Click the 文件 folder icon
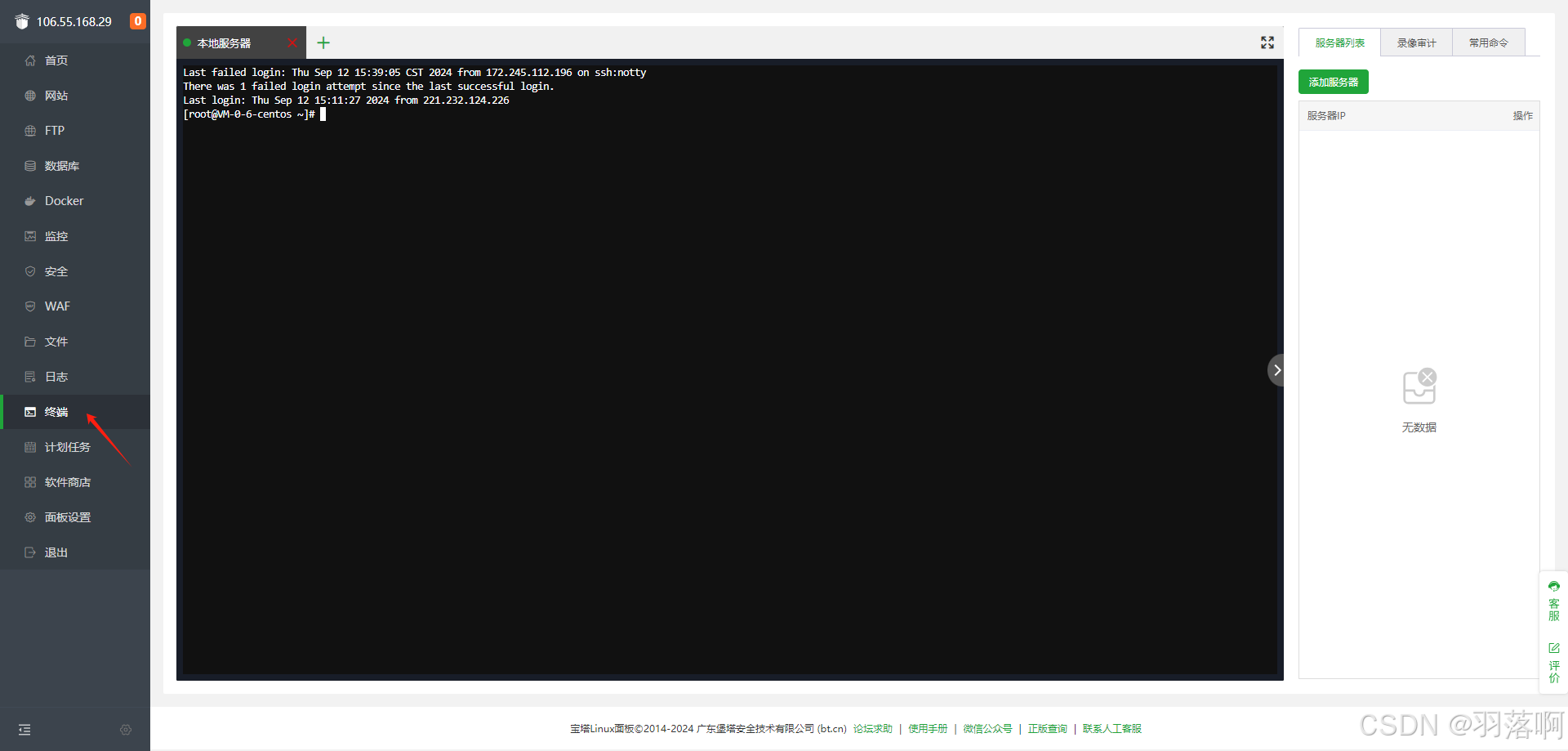Screen dimensions: 1568x751 30,342
